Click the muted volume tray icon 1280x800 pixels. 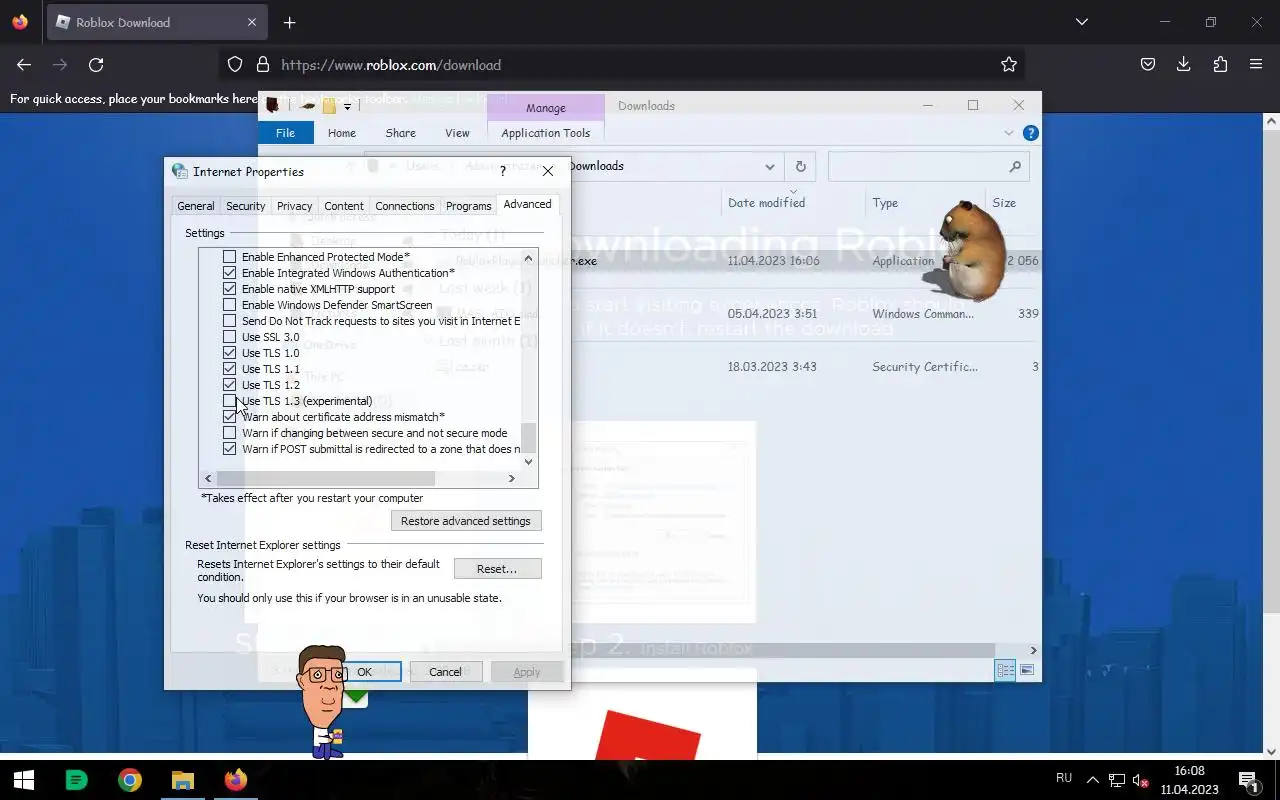coord(1139,780)
